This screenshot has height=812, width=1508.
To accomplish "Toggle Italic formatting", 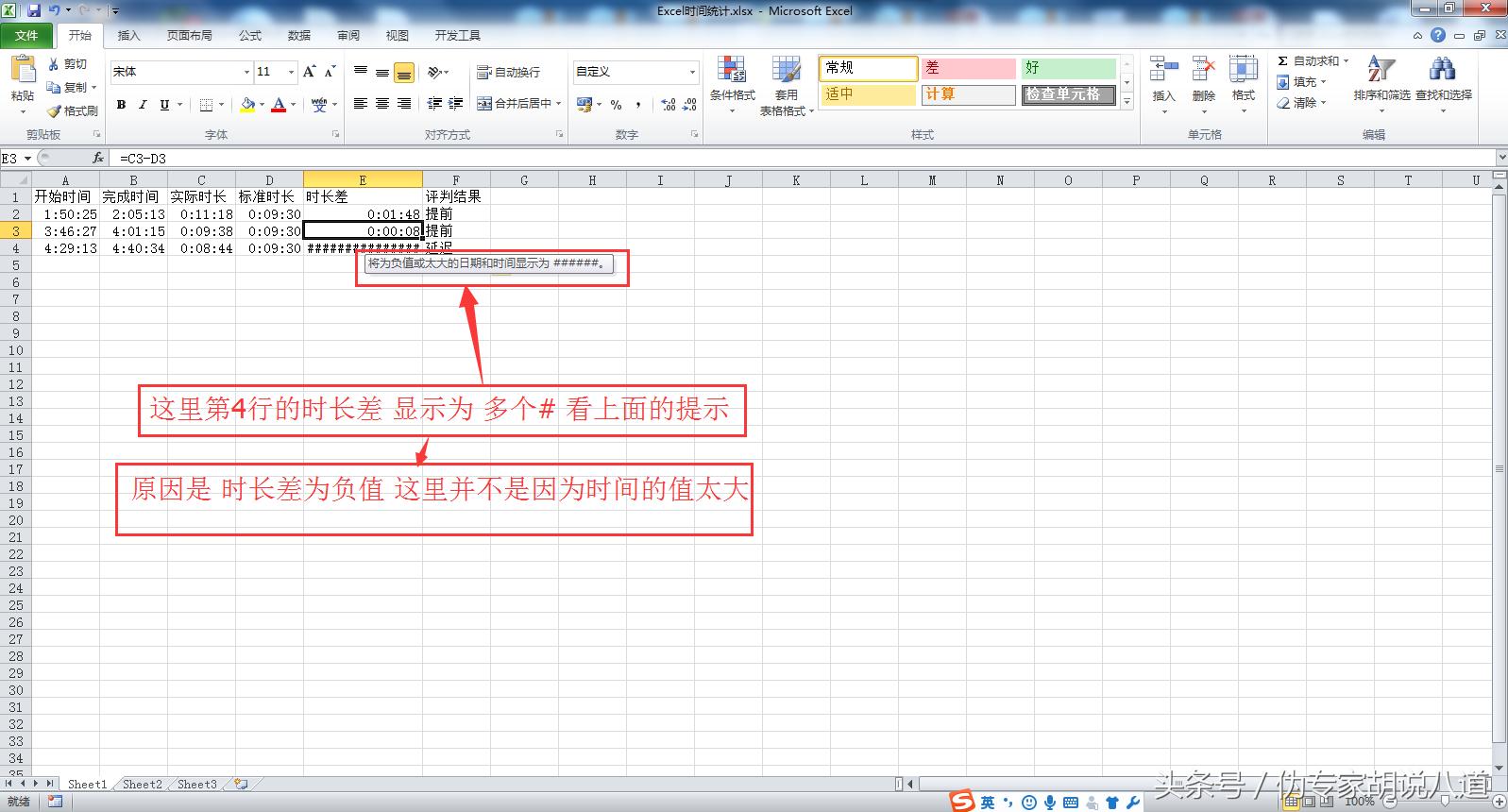I will point(143,105).
